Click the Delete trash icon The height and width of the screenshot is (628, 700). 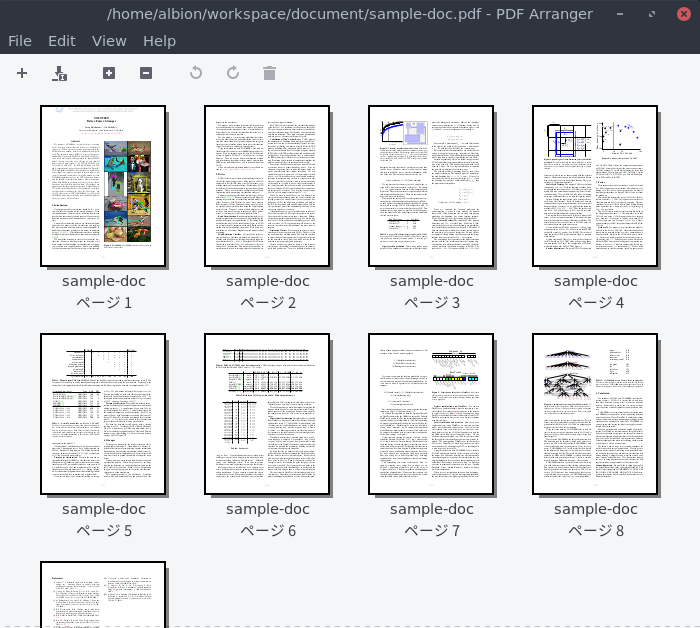pyautogui.click(x=269, y=73)
